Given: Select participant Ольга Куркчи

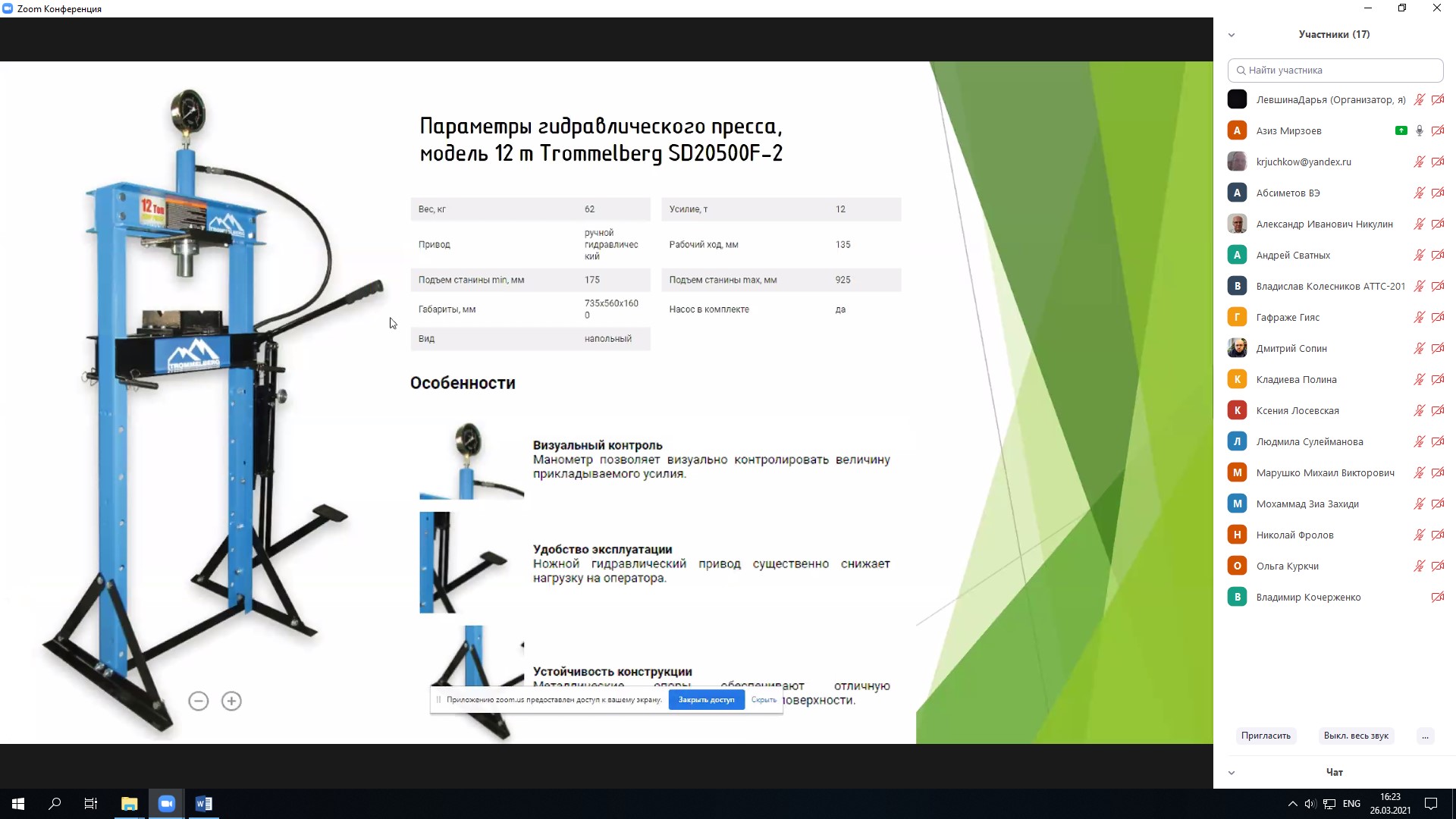Looking at the screenshot, I should (1335, 566).
